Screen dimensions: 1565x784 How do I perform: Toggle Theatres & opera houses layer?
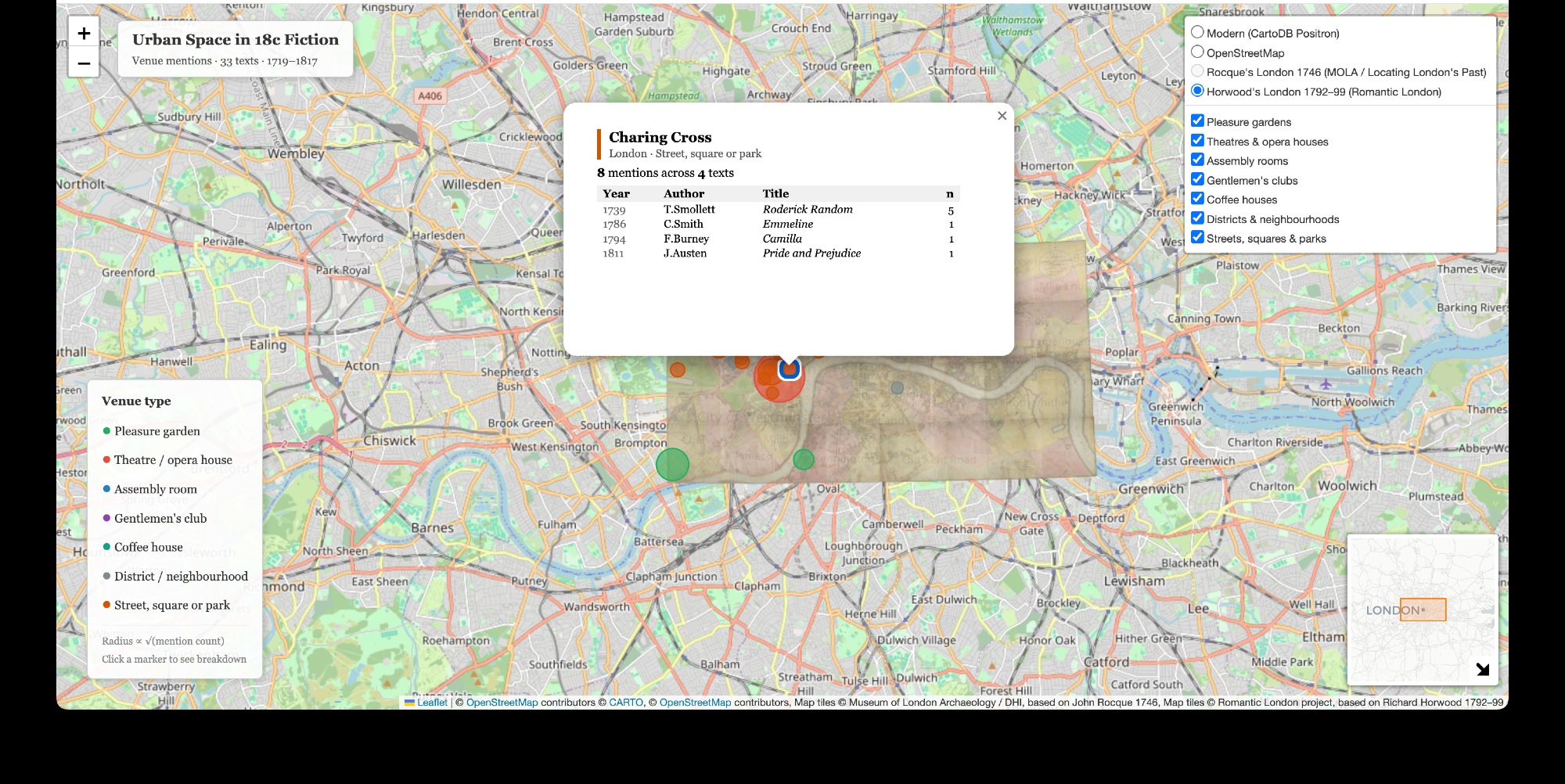pos(1197,141)
